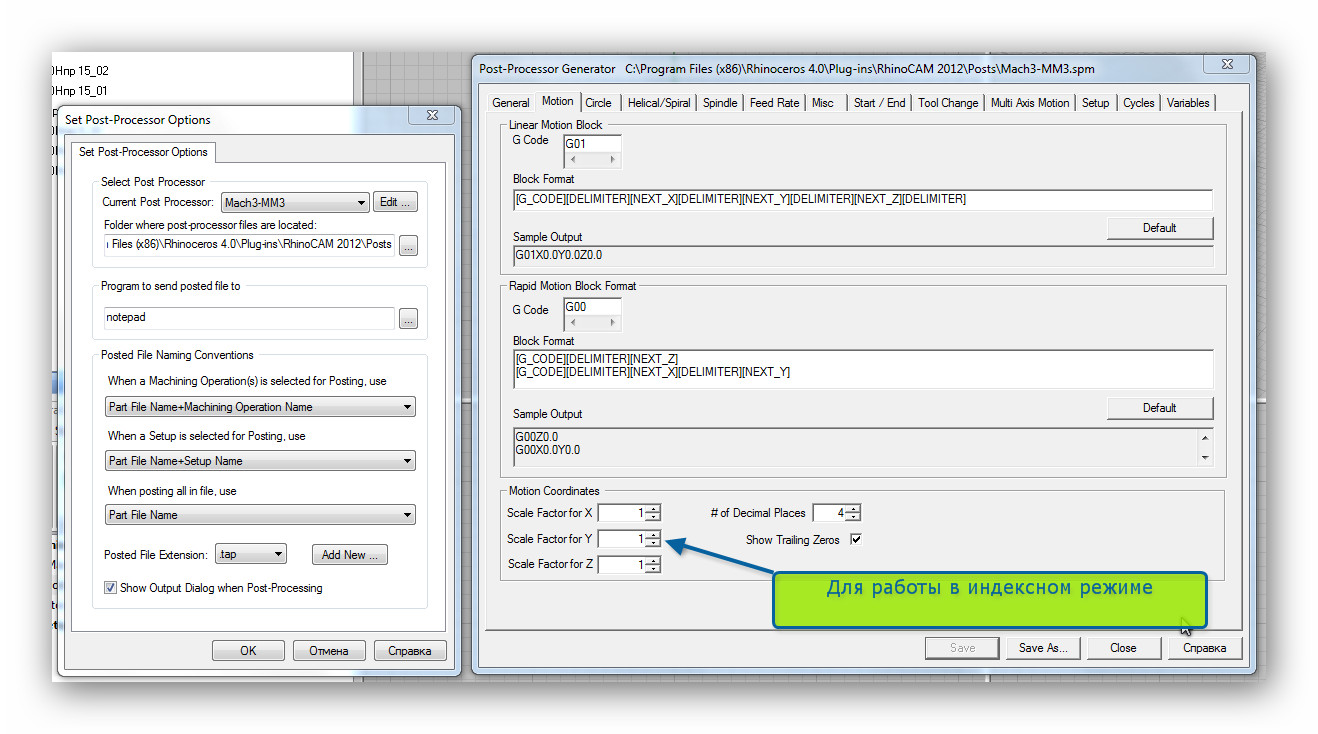Open Current Post Processor dropdown
1318x734 pixels.
pos(295,203)
